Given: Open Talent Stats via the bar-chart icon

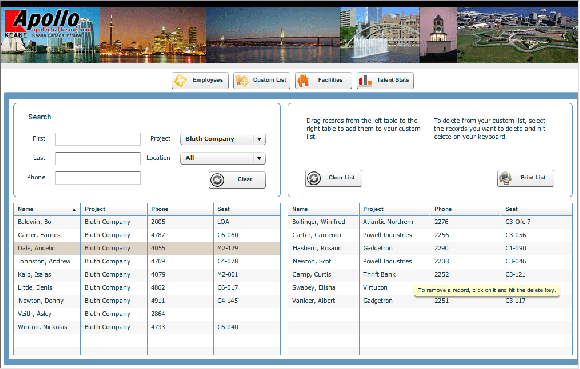Looking at the screenshot, I should tap(365, 80).
